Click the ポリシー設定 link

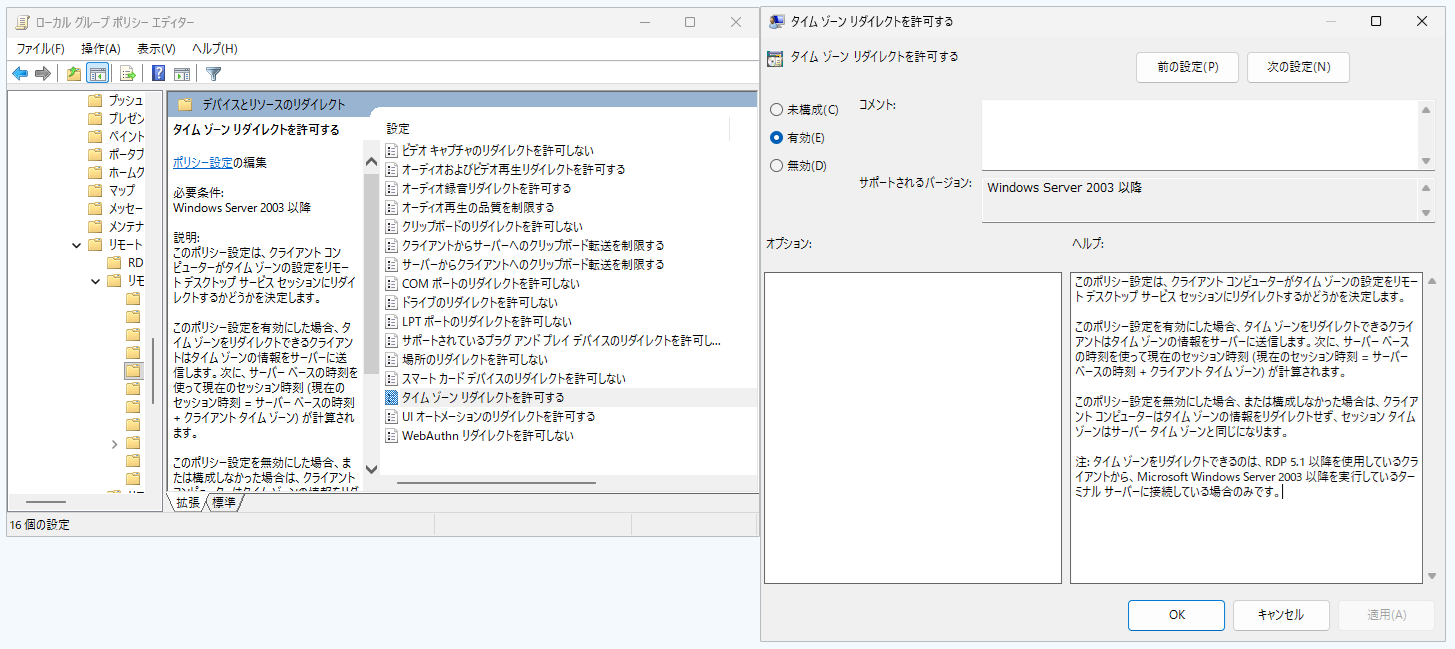[202, 162]
